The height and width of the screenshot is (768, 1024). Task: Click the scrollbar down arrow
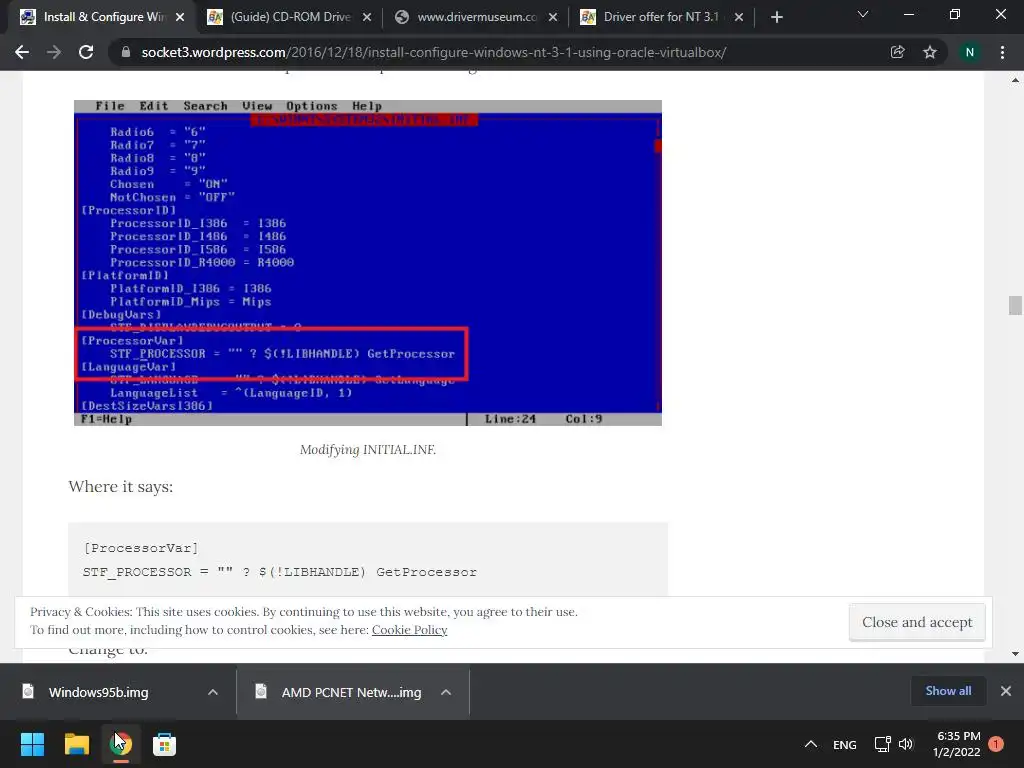click(1015, 653)
